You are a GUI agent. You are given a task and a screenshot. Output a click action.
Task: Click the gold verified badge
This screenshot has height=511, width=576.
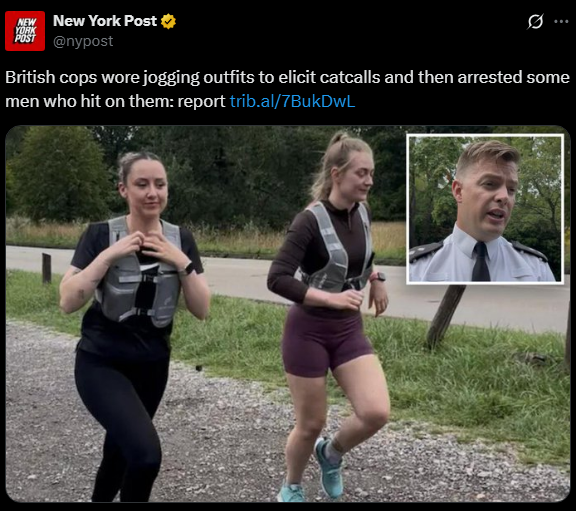(168, 21)
